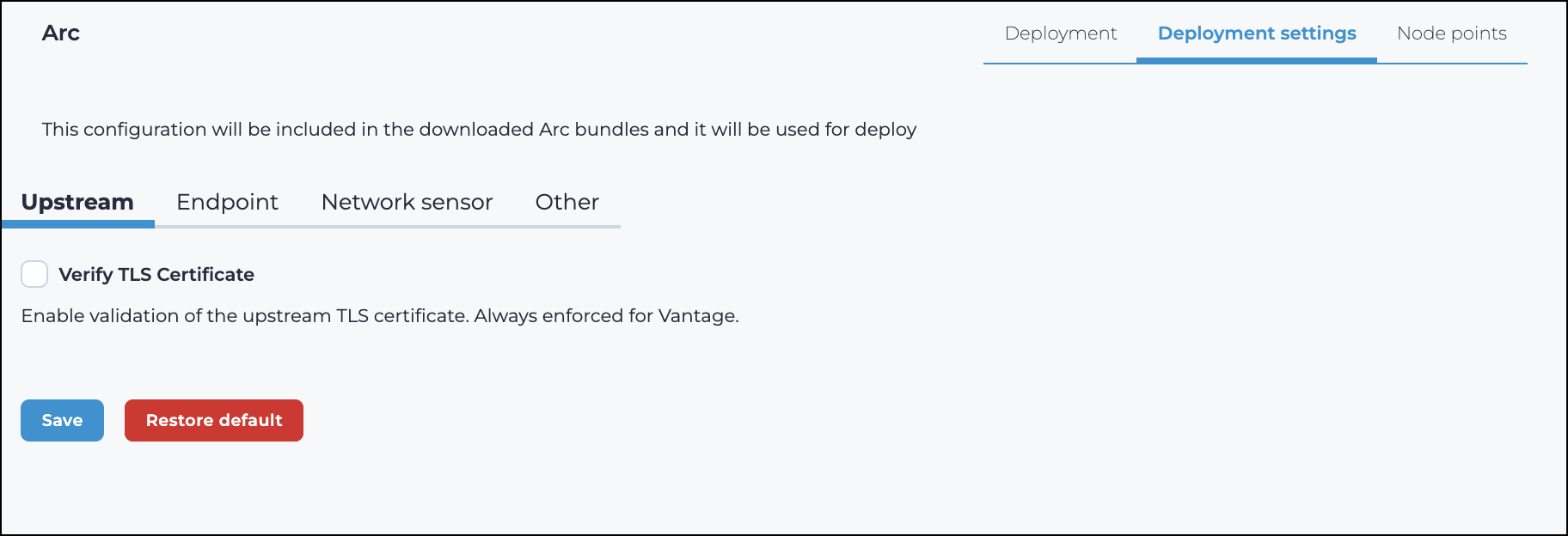Screen dimensions: 1568x536
Task: Click the word Vantage in helper text
Action: (696, 316)
